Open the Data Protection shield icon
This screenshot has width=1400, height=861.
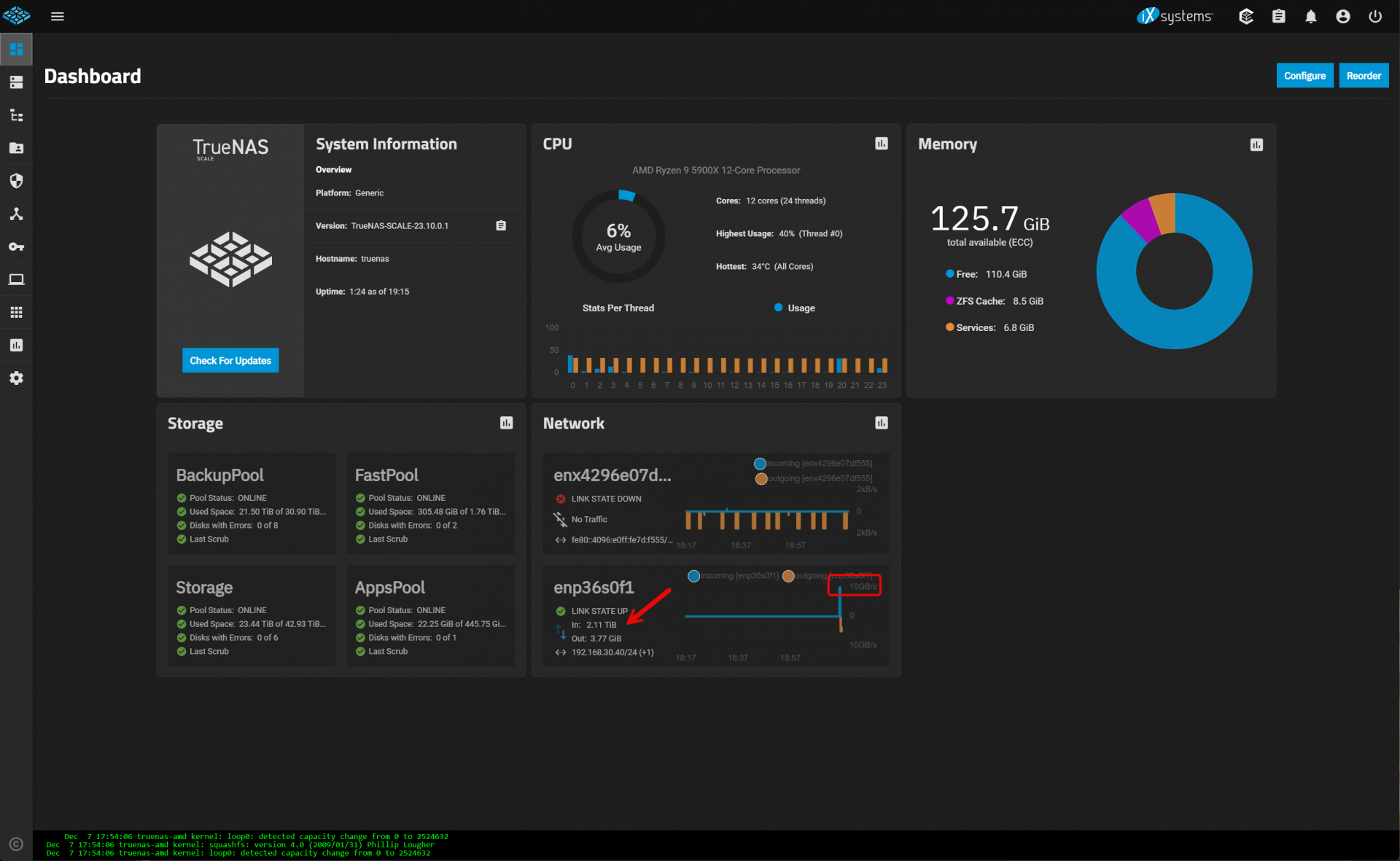tap(16, 181)
